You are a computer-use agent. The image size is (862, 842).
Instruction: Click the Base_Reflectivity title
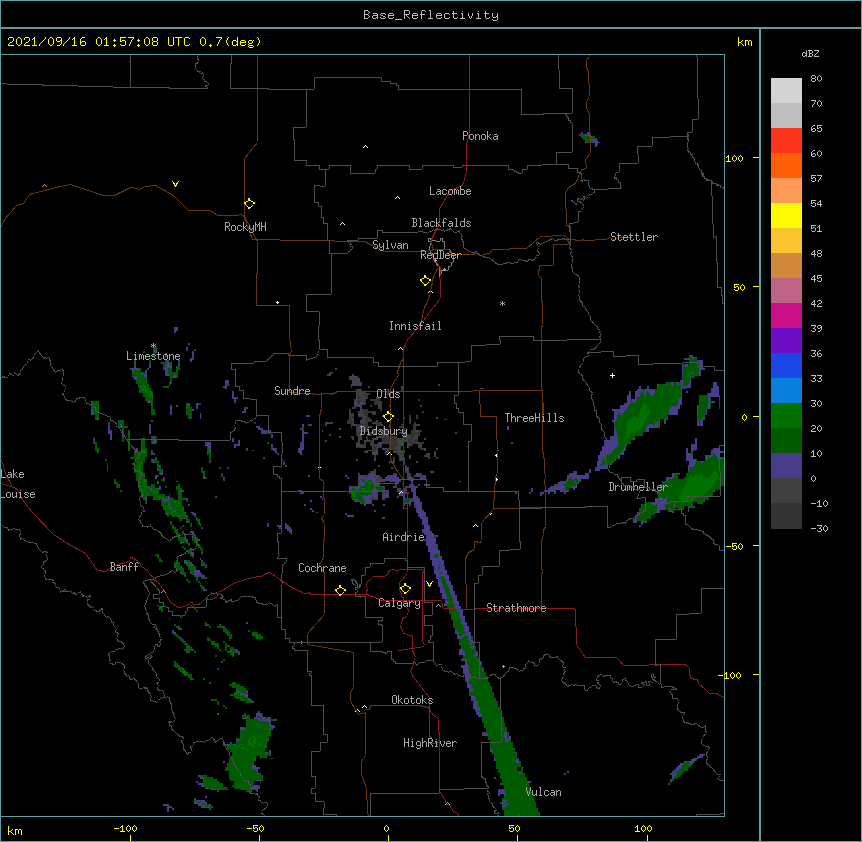click(x=431, y=15)
